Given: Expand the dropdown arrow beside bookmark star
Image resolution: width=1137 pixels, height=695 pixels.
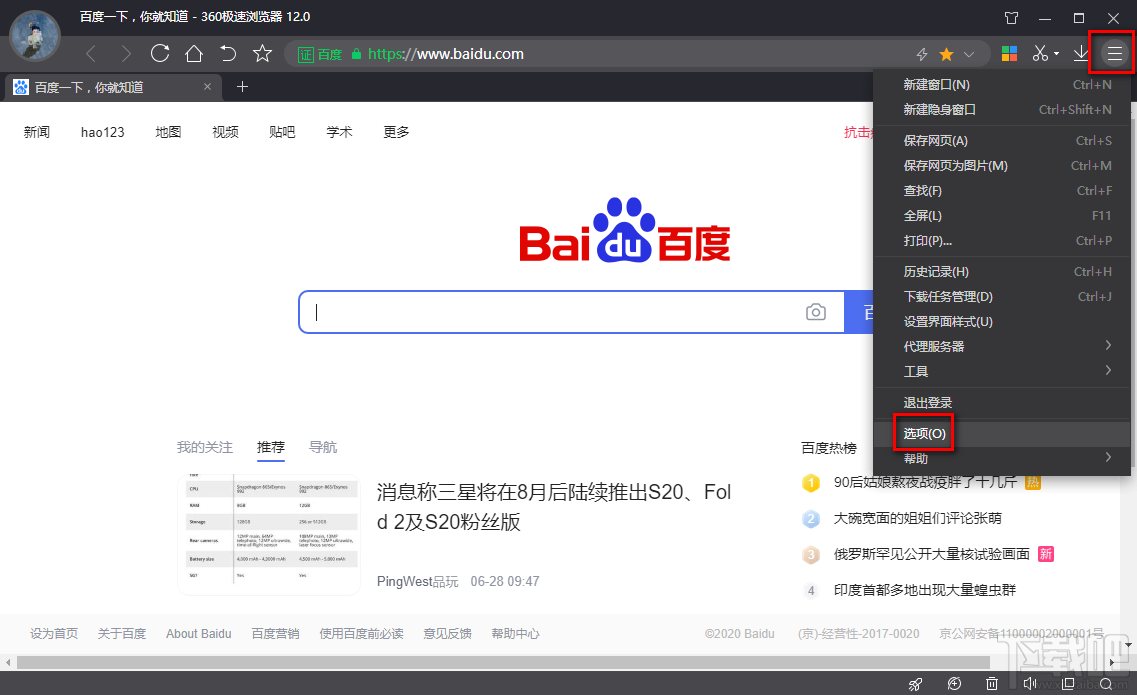Looking at the screenshot, I should [968, 54].
